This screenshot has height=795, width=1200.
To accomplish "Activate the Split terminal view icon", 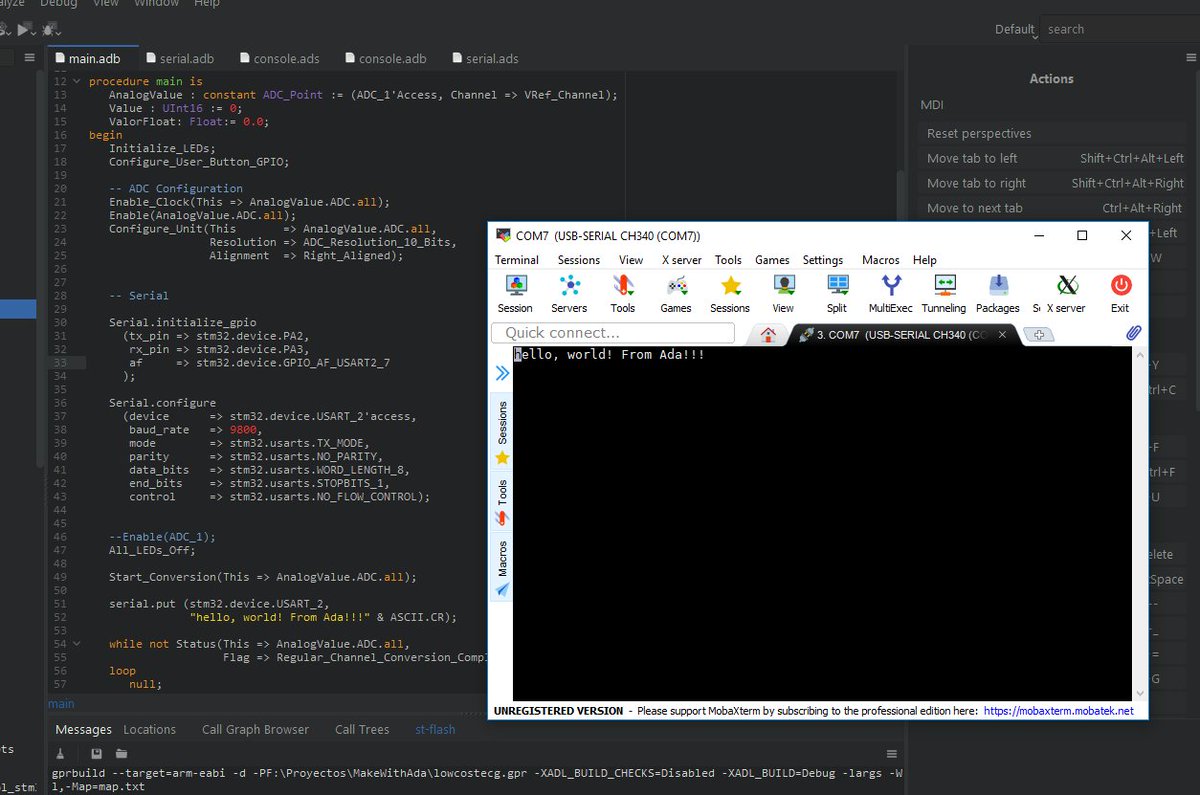I will coord(836,292).
